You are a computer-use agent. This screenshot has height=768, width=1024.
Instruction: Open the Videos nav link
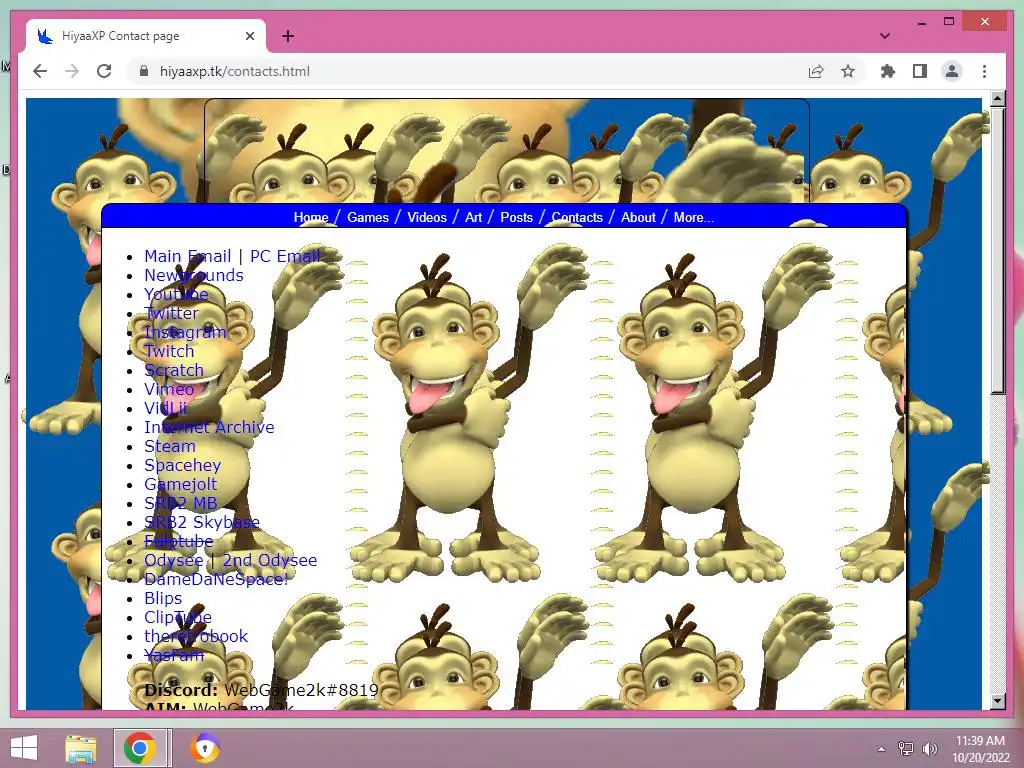tap(427, 217)
